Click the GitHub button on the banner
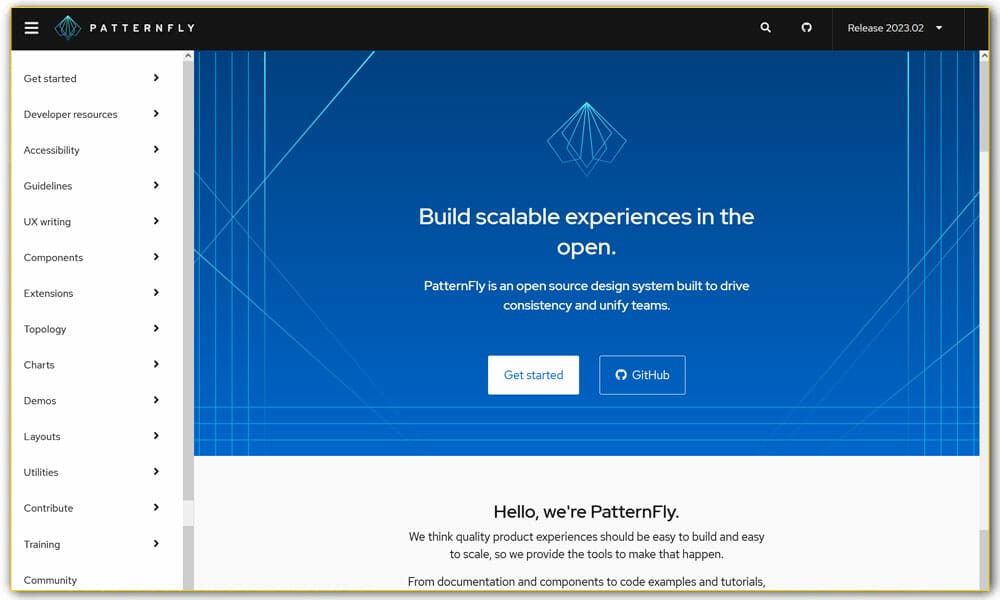 pos(642,374)
